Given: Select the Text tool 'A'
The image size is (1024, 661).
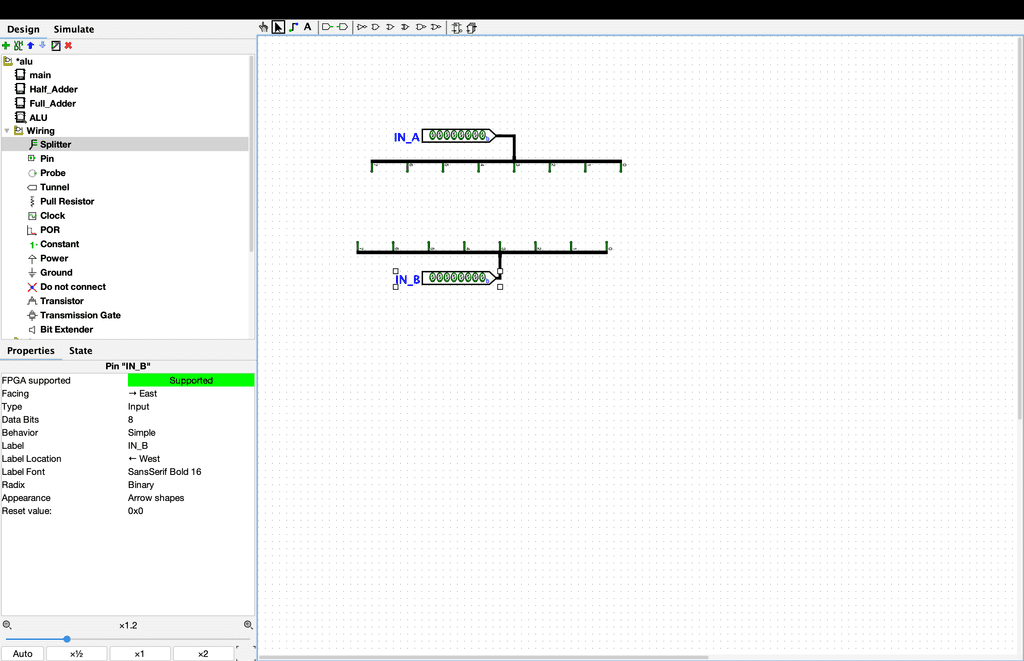Looking at the screenshot, I should click(x=307, y=27).
